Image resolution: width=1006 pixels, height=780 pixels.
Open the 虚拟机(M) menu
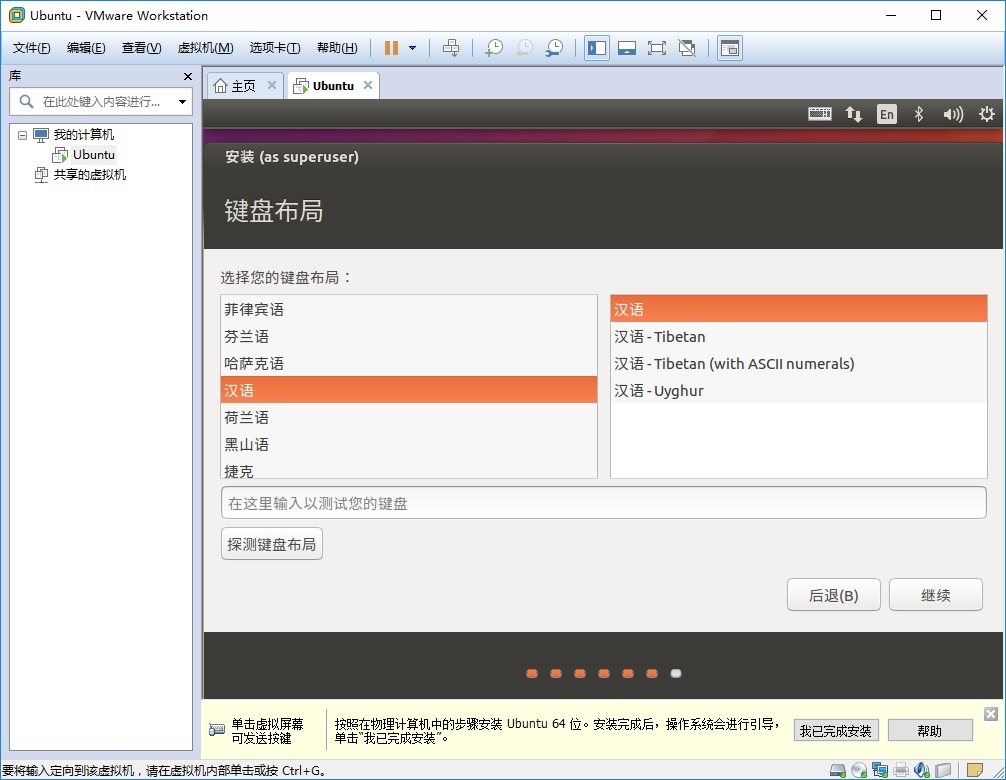(x=205, y=48)
